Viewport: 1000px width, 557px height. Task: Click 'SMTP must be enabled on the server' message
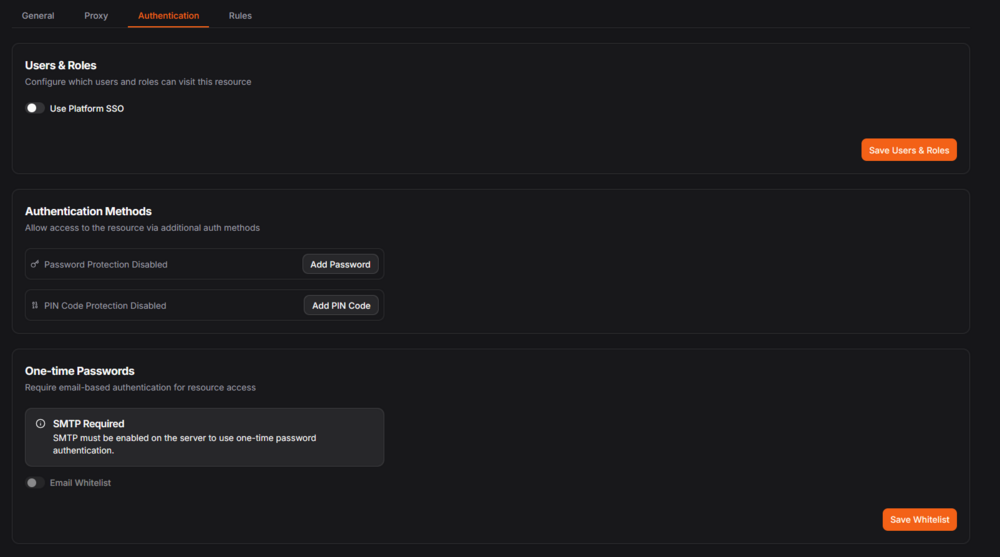tap(184, 444)
